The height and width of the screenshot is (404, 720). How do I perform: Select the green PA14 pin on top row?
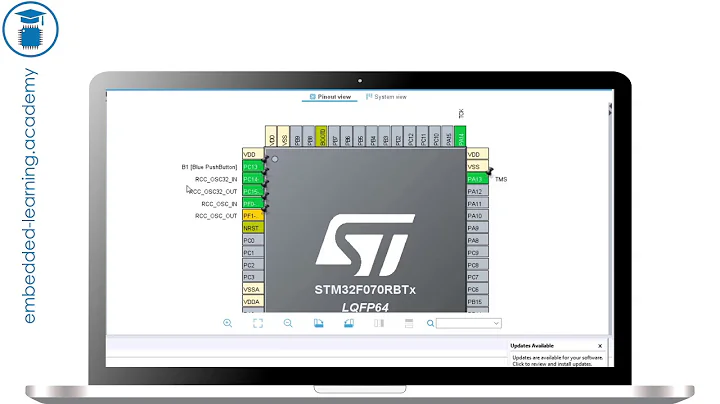point(461,137)
